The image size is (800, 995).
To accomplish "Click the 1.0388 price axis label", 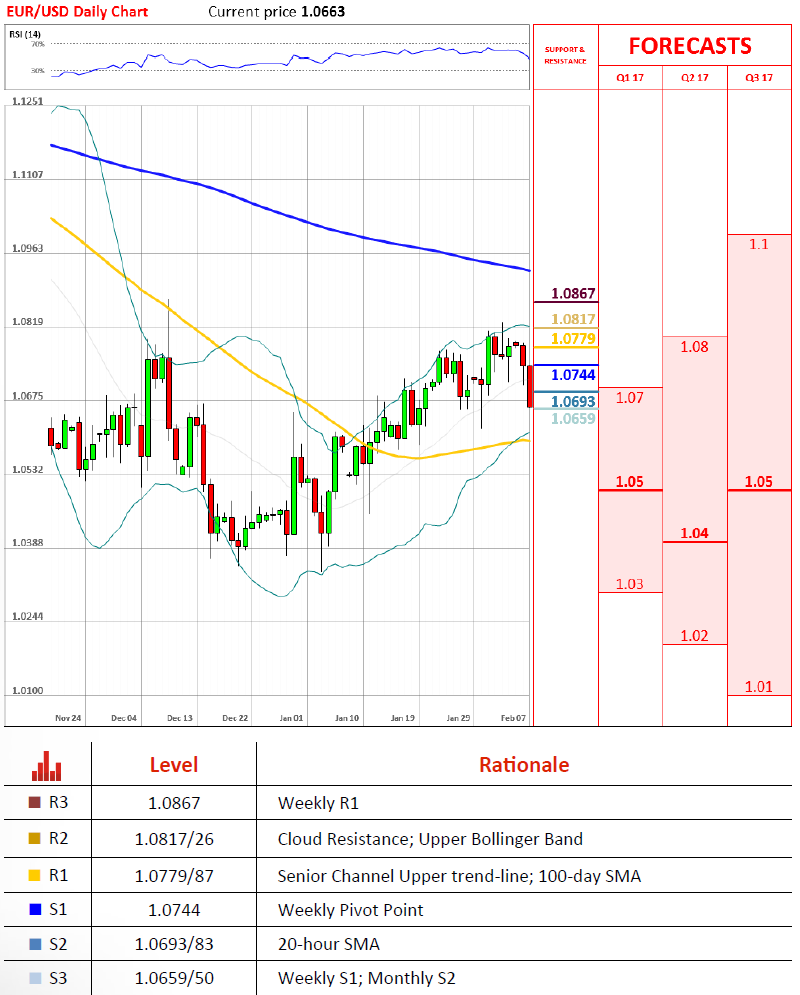I will [x=28, y=543].
